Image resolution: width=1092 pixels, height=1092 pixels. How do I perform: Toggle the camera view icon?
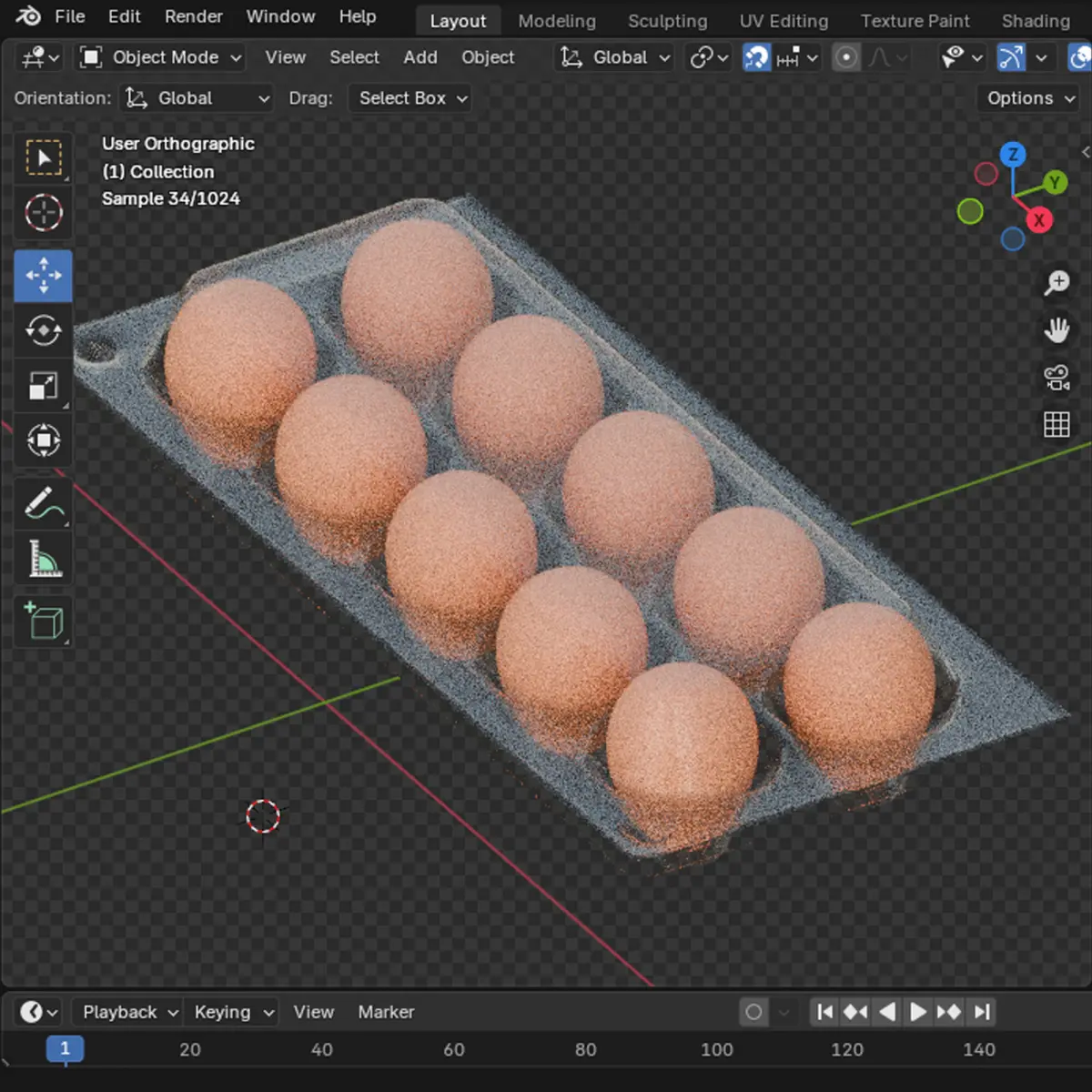[x=1057, y=377]
